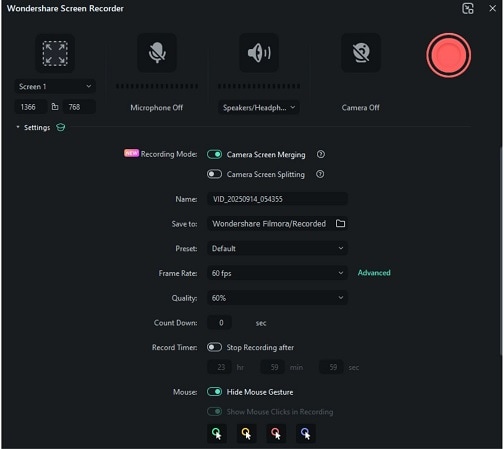Click the aspect ratio lock icon

coord(55,107)
